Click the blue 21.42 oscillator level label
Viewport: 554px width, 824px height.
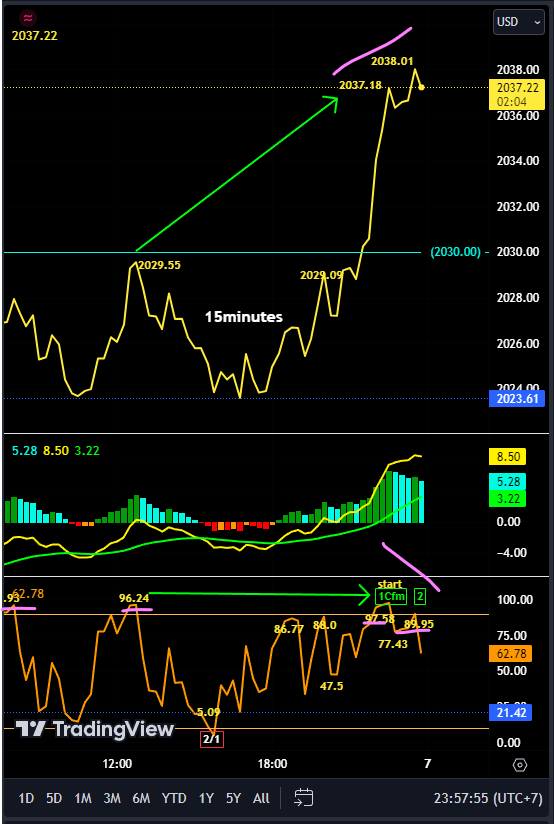click(x=510, y=712)
